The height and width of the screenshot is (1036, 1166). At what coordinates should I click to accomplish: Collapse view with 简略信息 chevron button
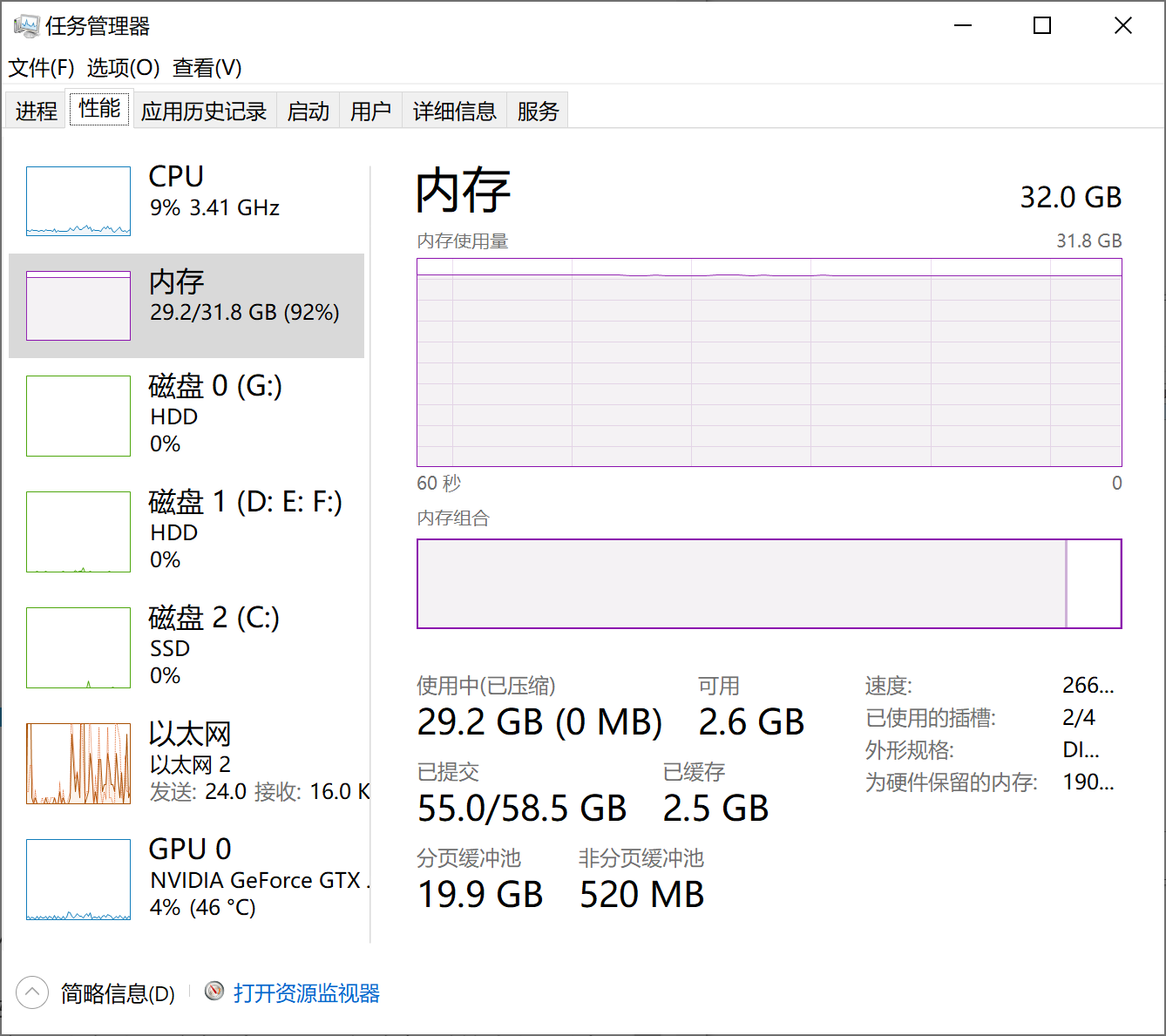[32, 992]
